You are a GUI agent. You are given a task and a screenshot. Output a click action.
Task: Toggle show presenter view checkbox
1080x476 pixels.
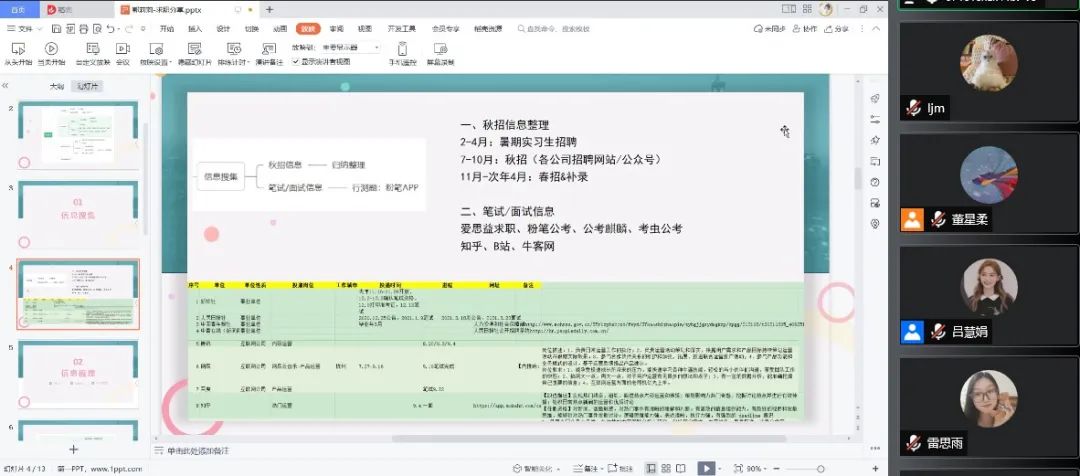click(x=297, y=61)
